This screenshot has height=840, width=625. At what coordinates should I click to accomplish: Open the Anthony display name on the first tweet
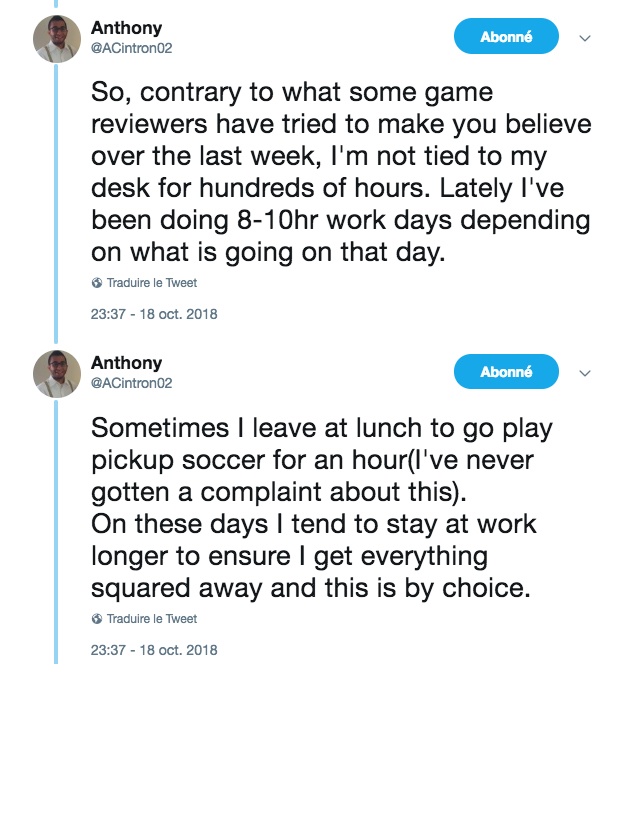(x=126, y=28)
